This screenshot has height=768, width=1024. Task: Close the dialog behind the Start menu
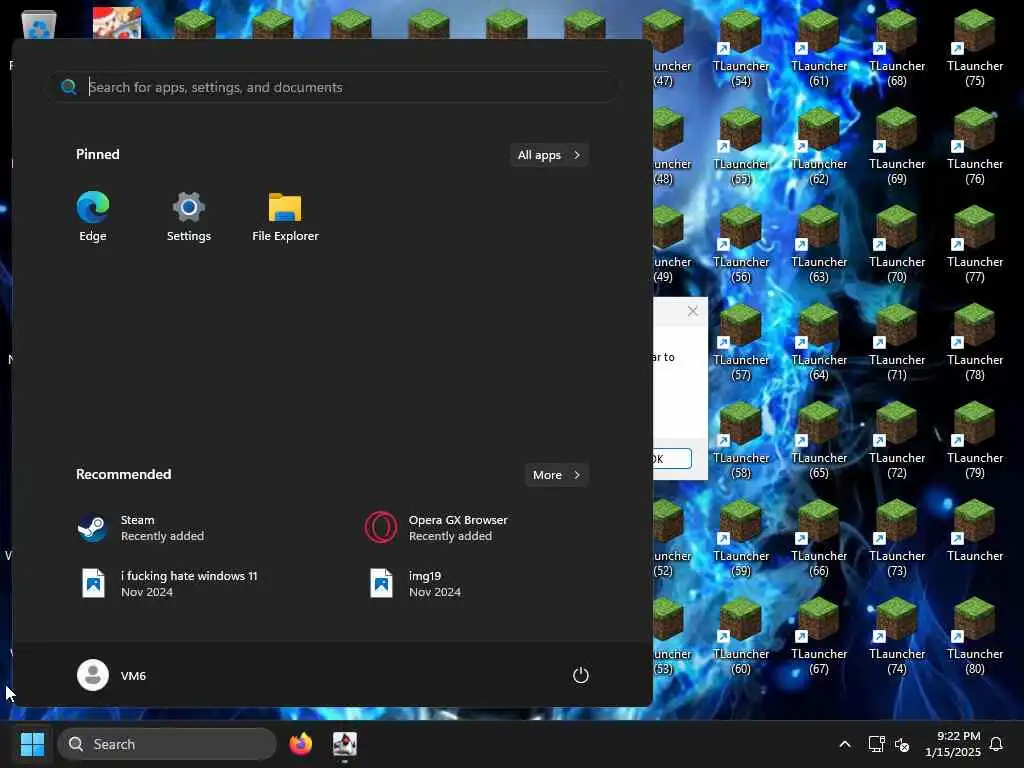[x=692, y=312]
